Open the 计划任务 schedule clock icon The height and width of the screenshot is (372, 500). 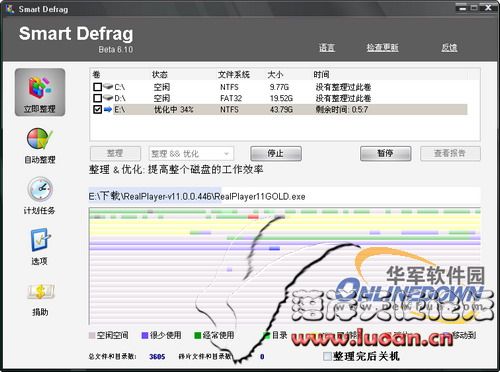coord(40,189)
